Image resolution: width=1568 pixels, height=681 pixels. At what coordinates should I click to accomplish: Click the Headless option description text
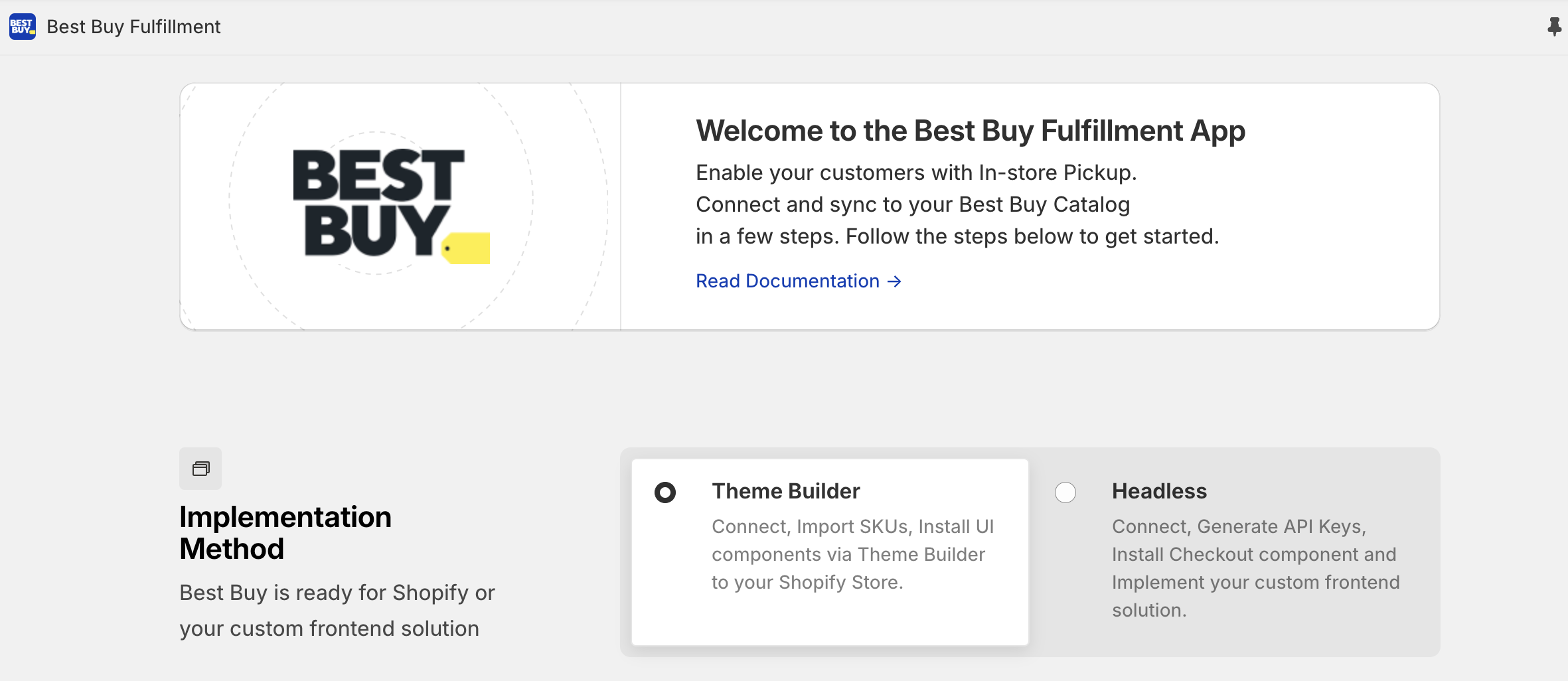pos(1255,568)
